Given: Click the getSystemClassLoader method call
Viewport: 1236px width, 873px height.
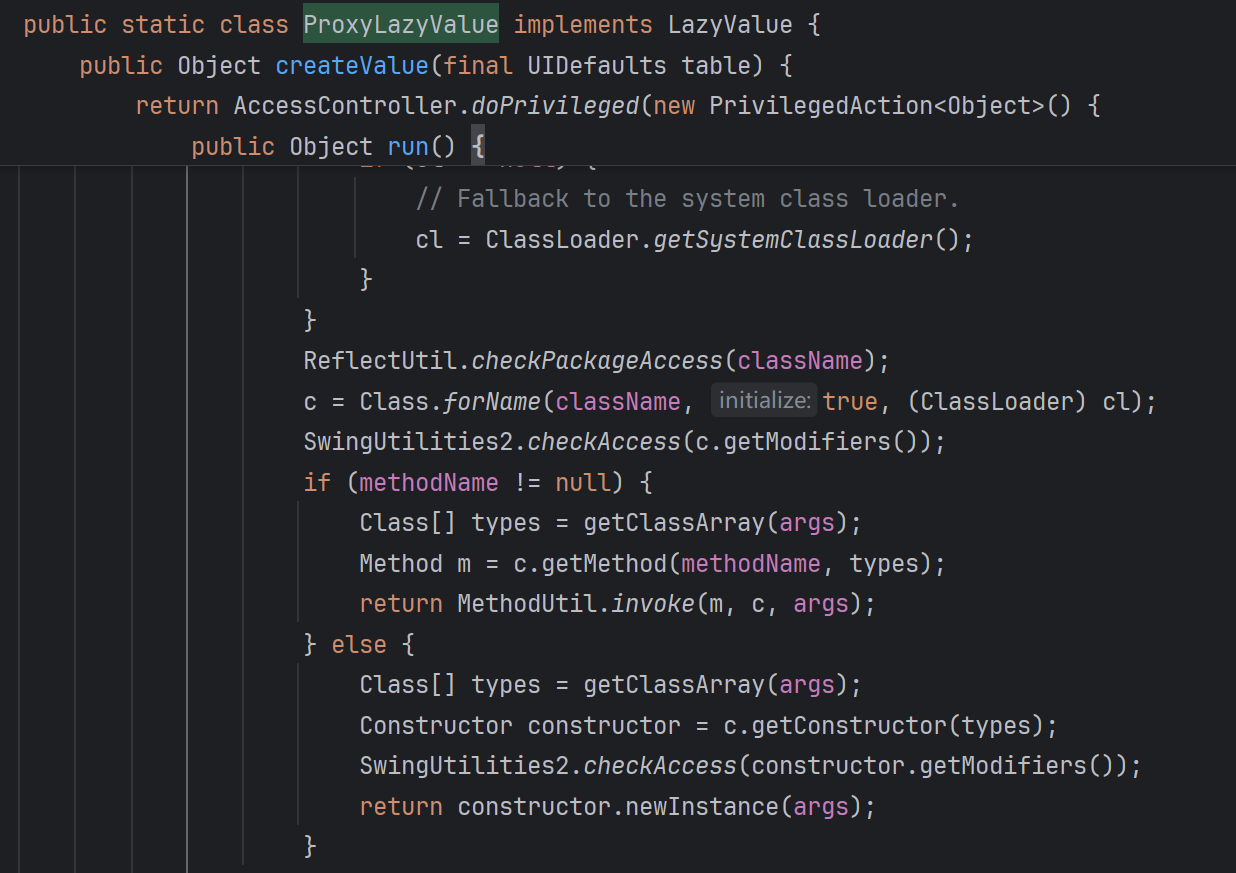Looking at the screenshot, I should pos(792,240).
